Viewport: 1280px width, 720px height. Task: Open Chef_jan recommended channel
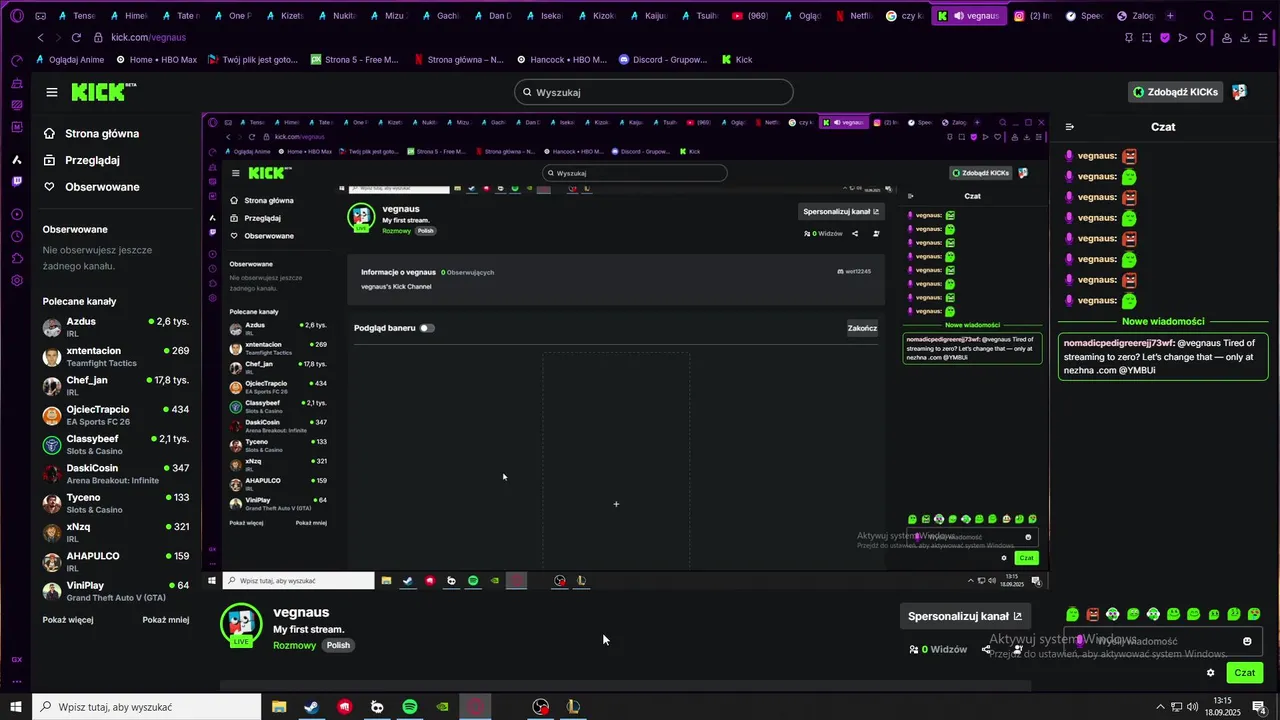tap(116, 386)
